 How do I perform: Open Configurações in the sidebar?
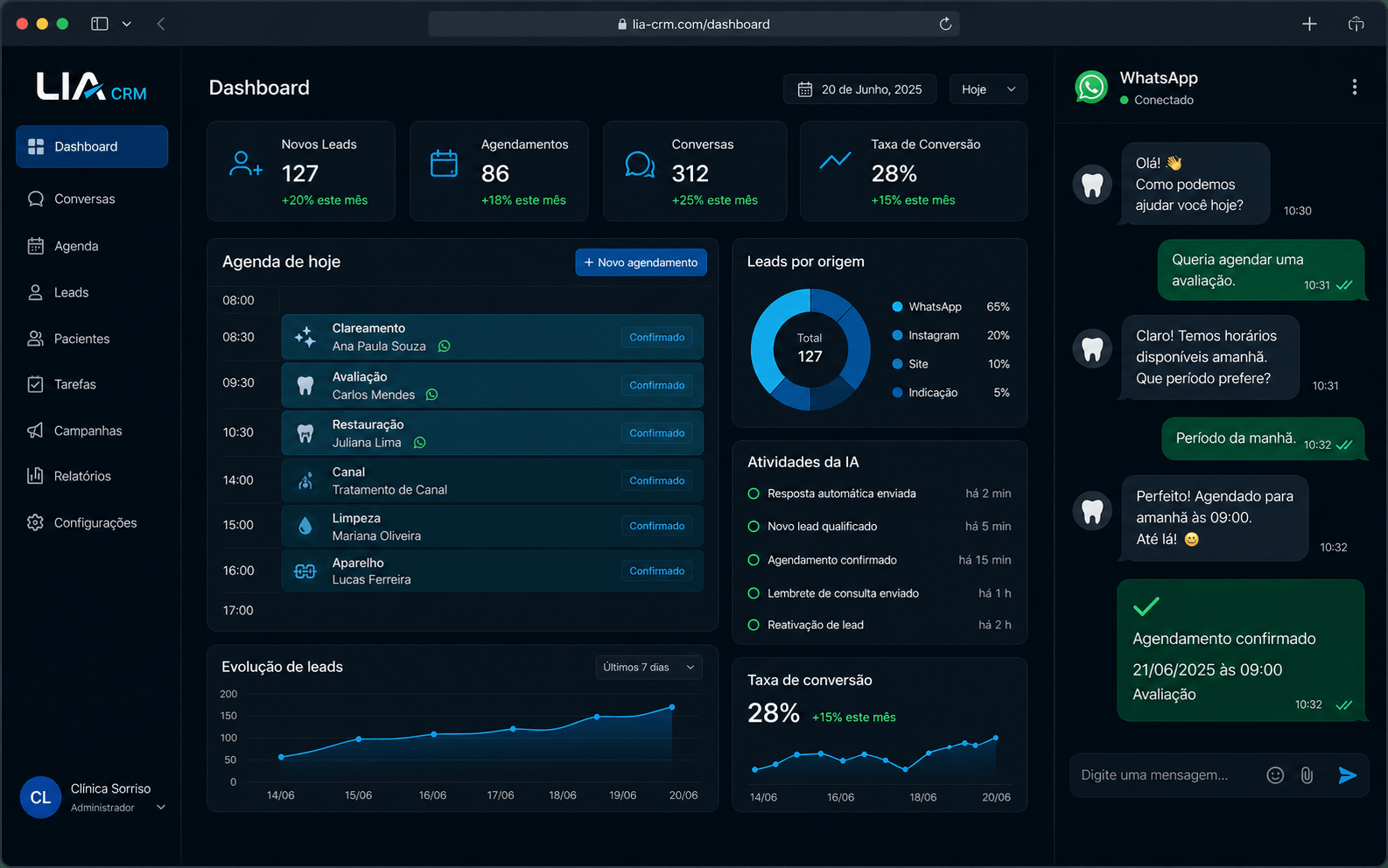click(x=92, y=522)
